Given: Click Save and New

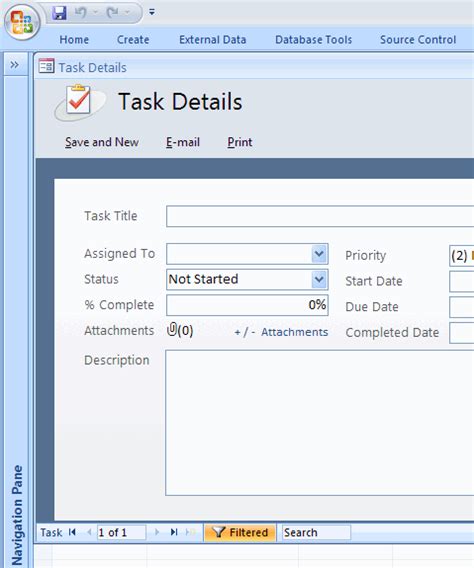Looking at the screenshot, I should 102,142.
